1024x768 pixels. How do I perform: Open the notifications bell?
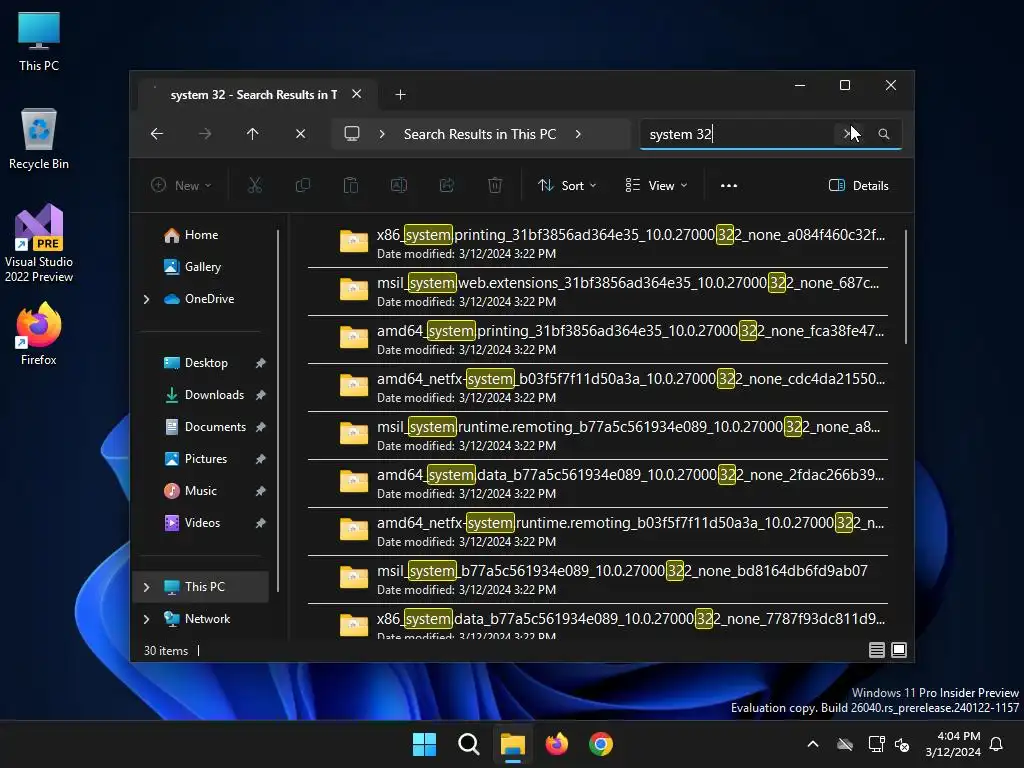[x=997, y=744]
